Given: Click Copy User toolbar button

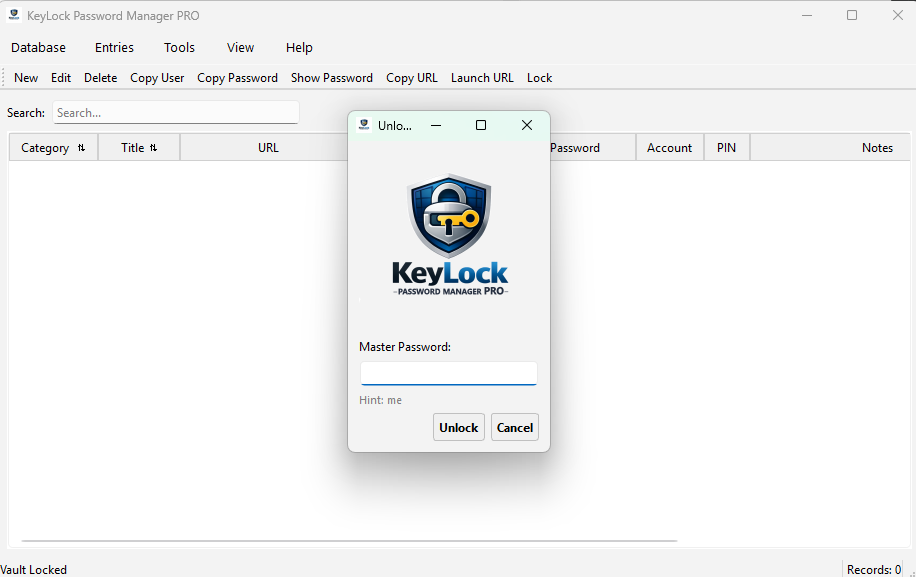Looking at the screenshot, I should tap(157, 78).
